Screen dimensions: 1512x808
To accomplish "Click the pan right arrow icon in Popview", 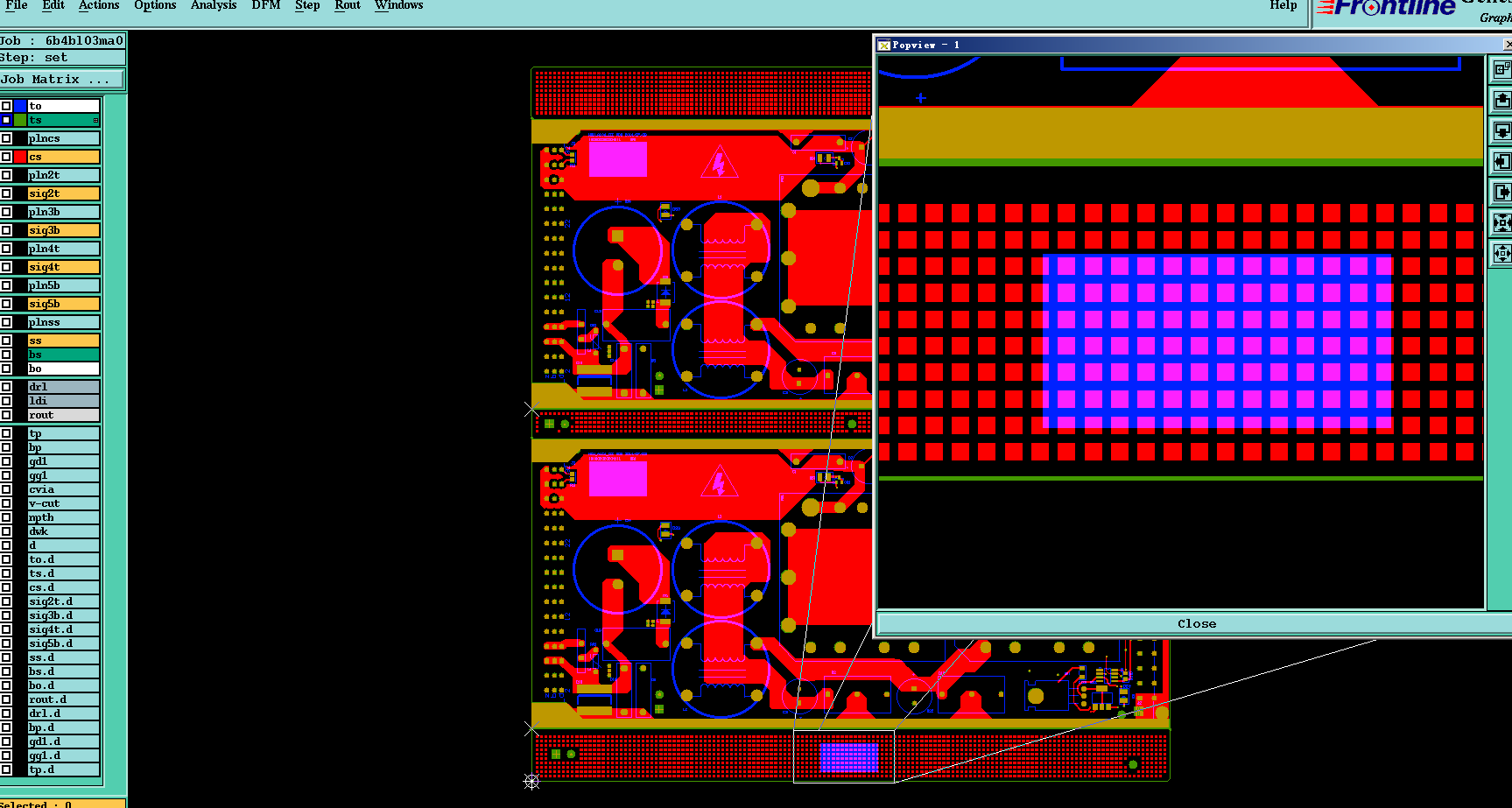I will click(1501, 192).
